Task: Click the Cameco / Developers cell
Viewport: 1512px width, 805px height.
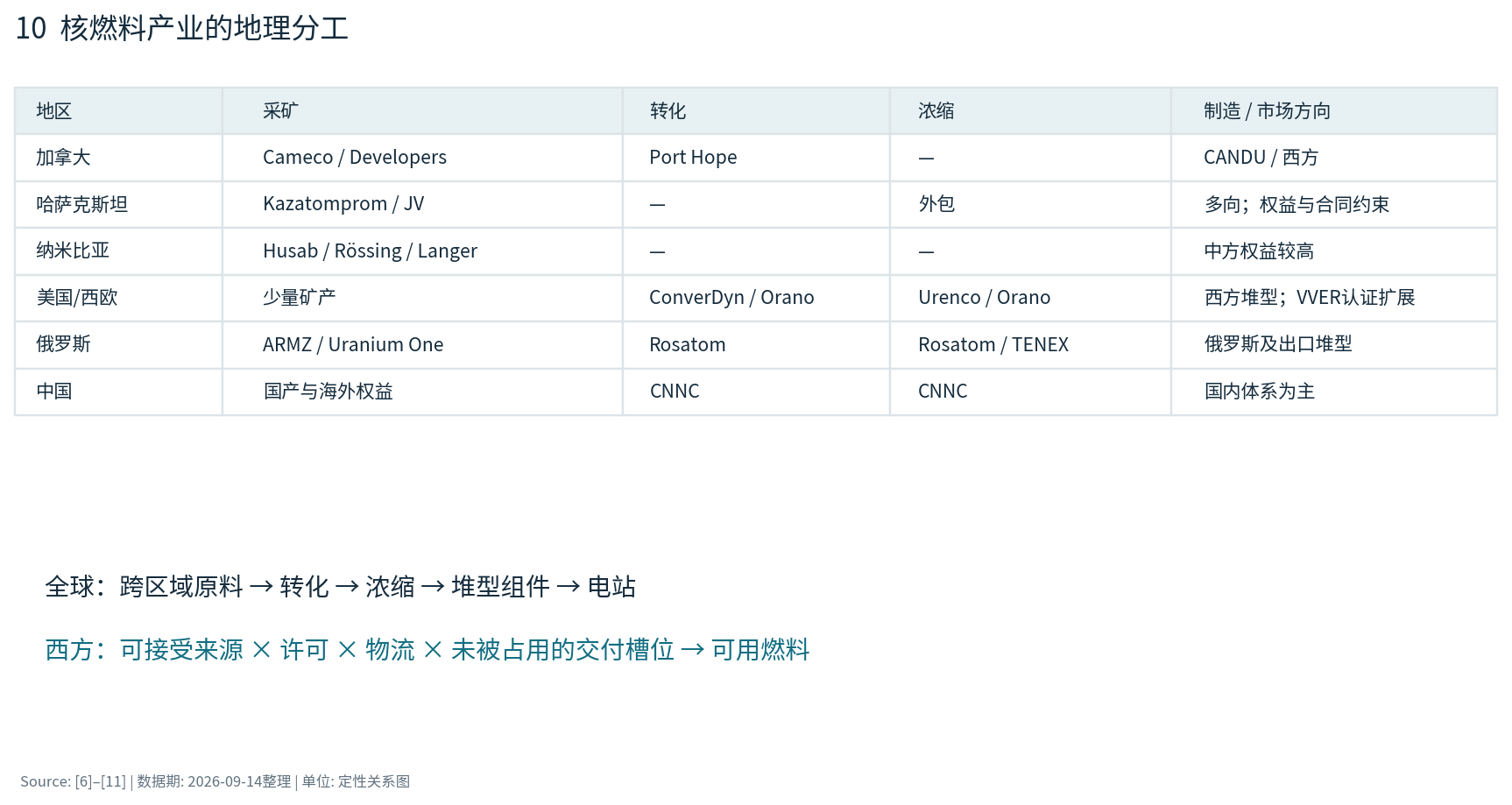Action: pos(422,158)
